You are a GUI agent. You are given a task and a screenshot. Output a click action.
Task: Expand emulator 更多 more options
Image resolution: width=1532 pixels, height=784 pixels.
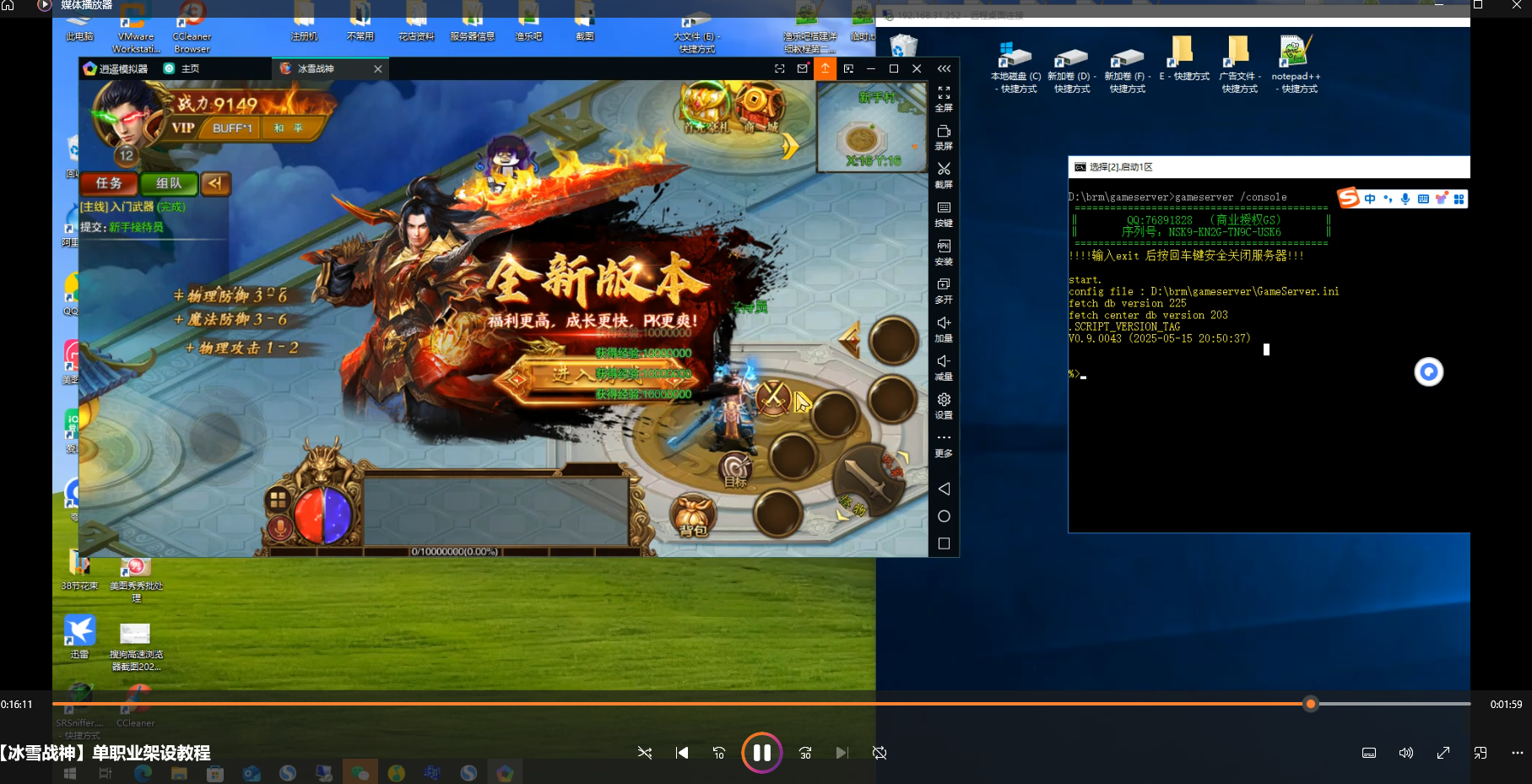coord(944,444)
